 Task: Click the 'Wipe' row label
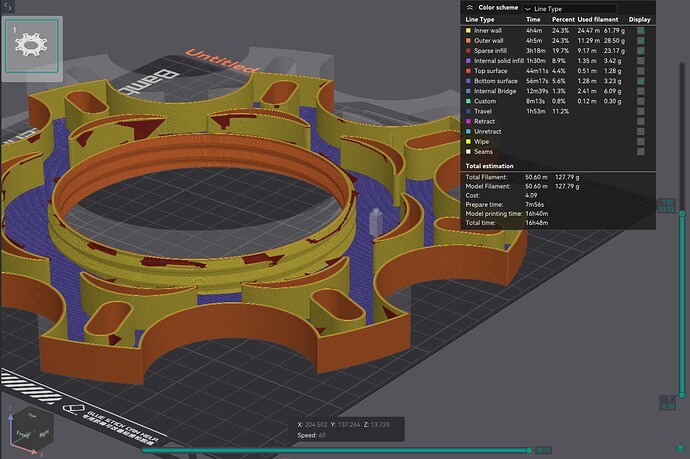(481, 142)
